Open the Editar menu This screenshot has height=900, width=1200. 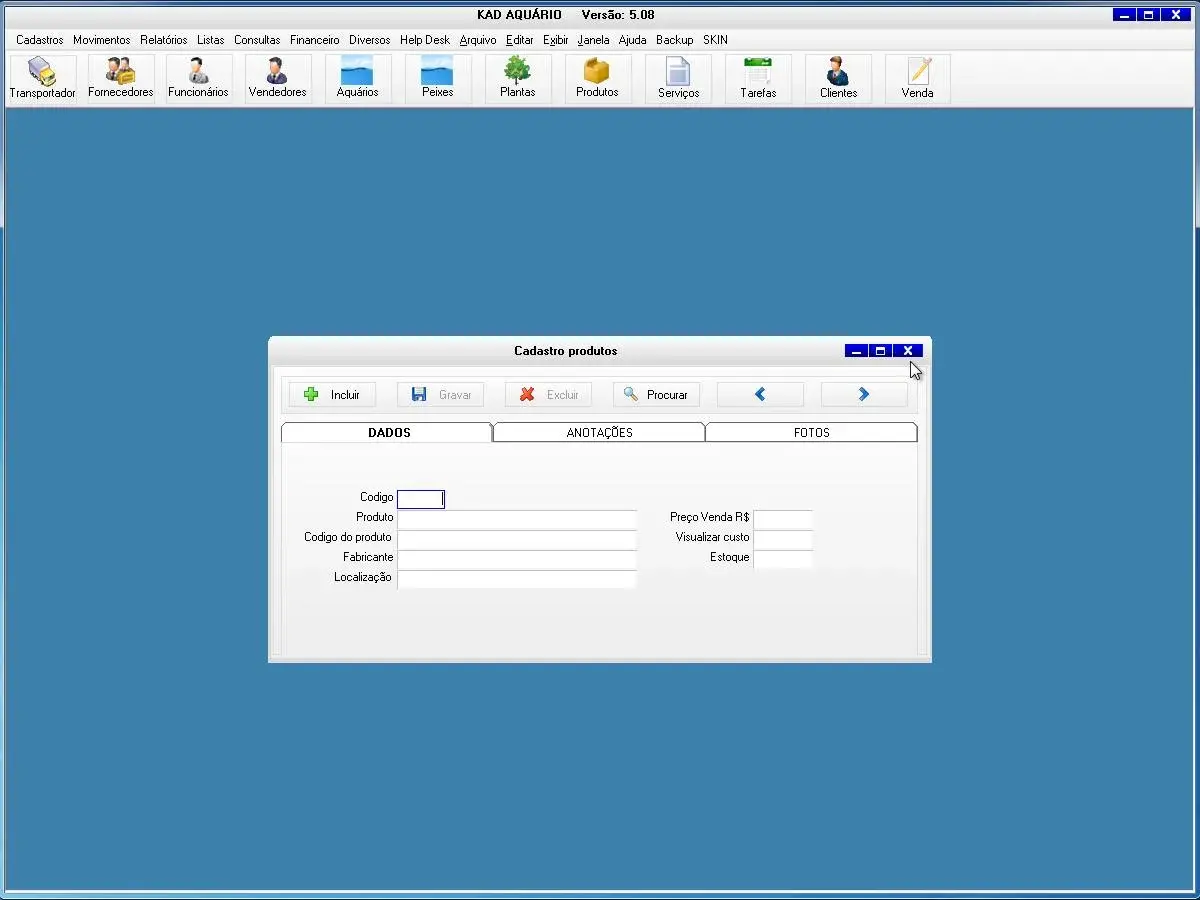click(x=520, y=40)
